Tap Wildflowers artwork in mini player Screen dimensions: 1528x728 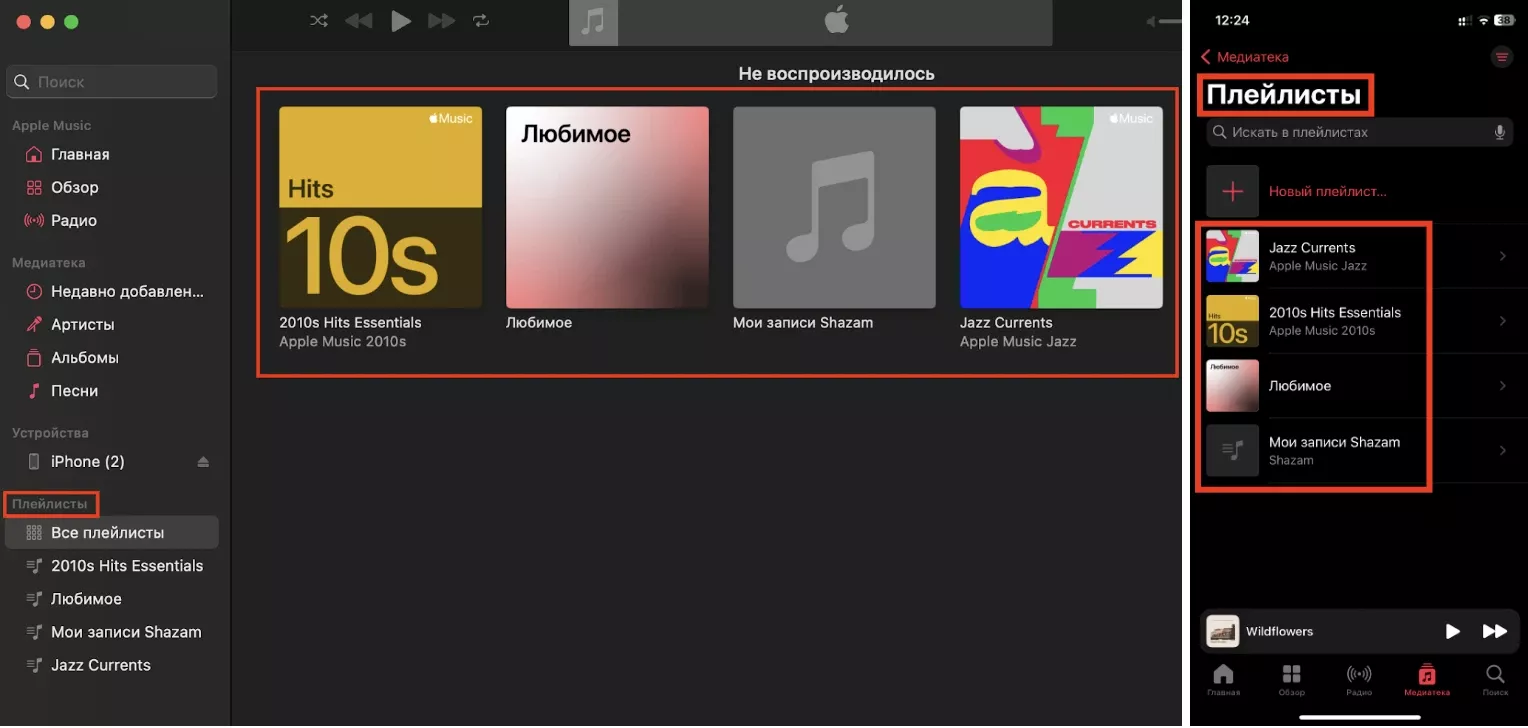(x=1223, y=631)
